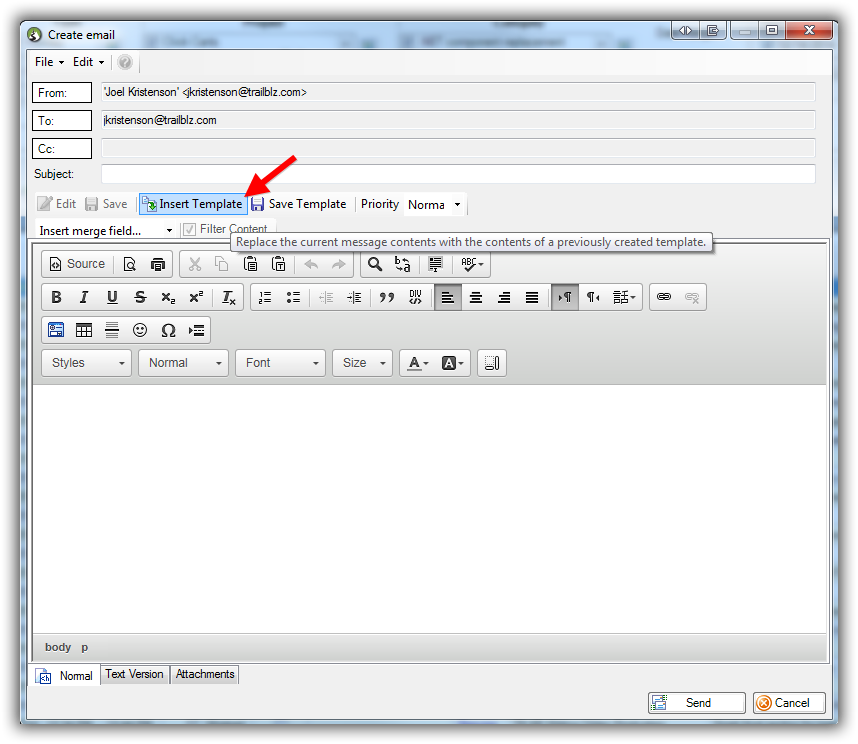
Task: Insert a smiley emoticon
Action: coord(140,330)
